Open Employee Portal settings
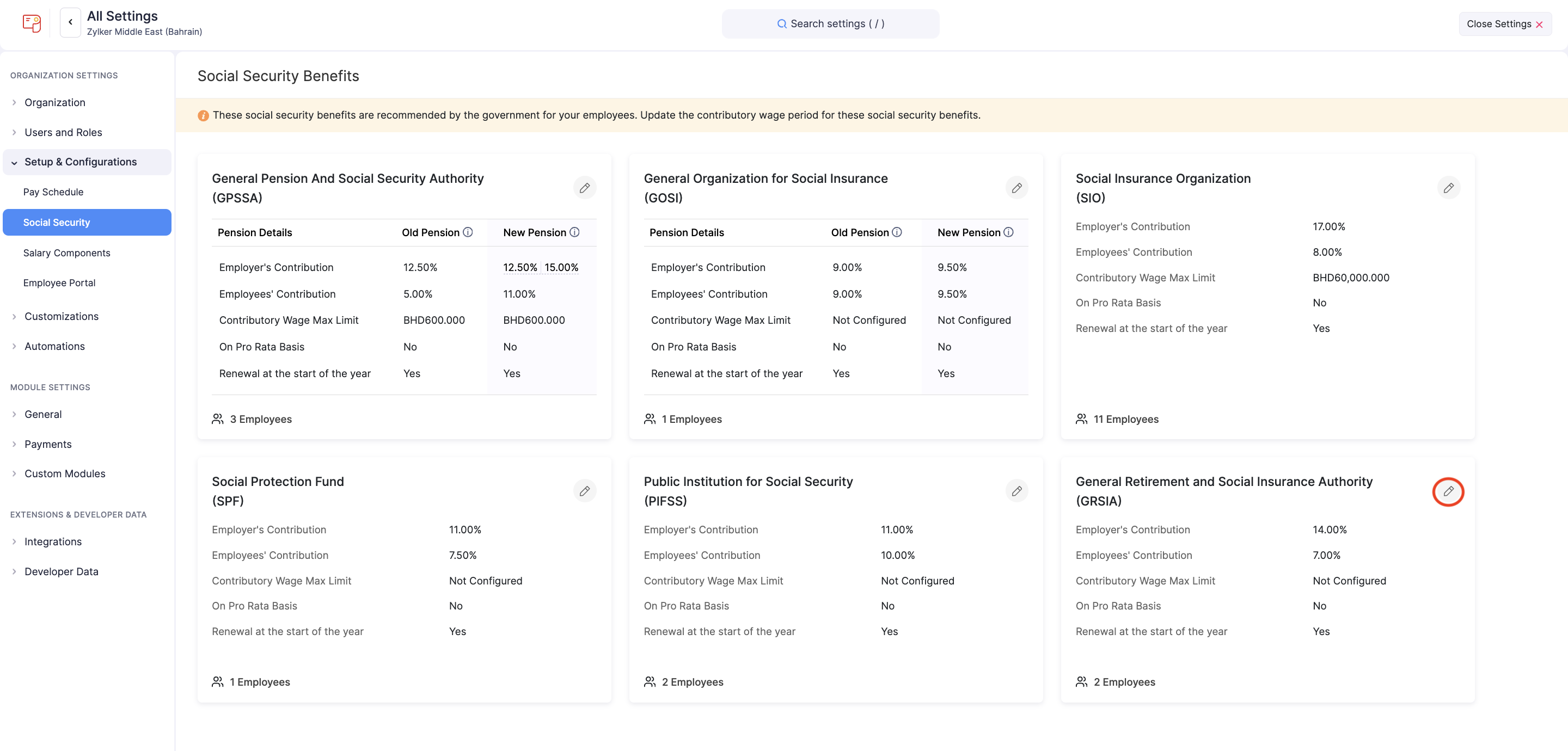This screenshot has height=751, width=1568. tap(59, 282)
